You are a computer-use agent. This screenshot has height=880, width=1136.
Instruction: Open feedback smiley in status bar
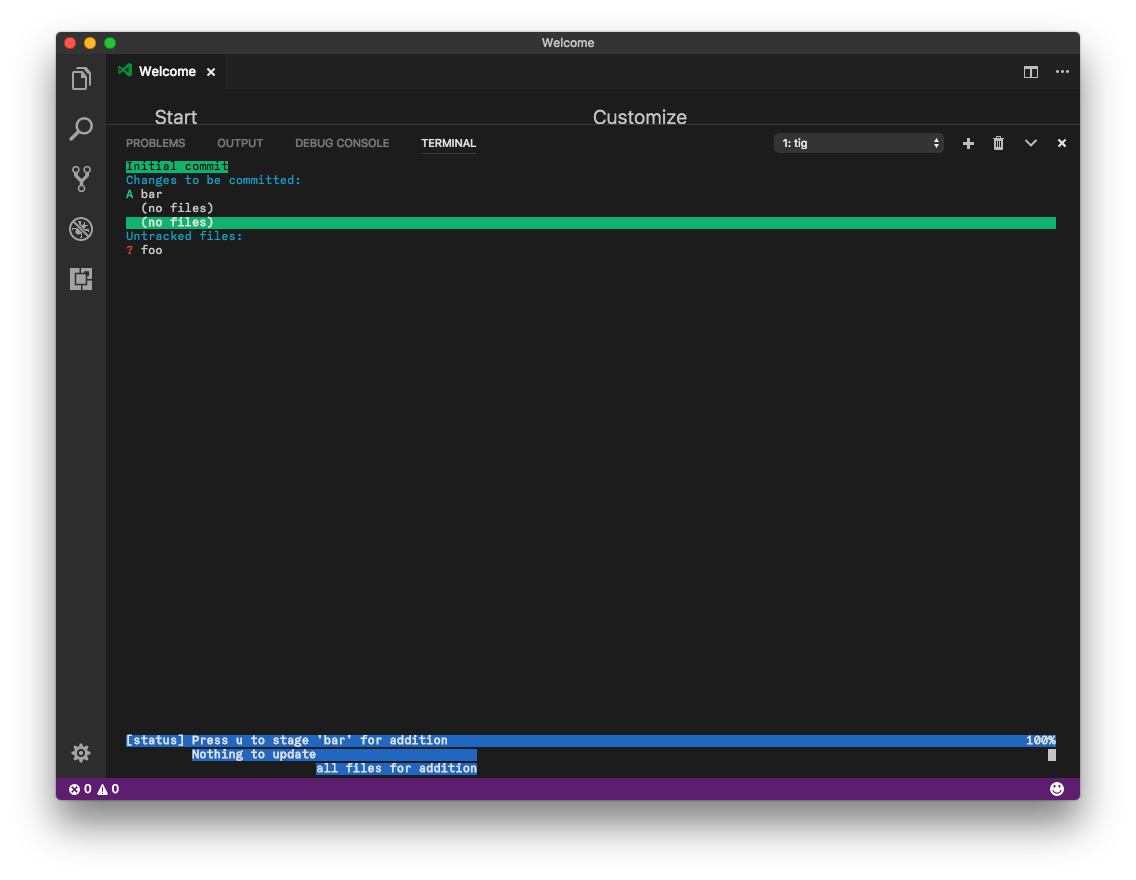coord(1056,789)
